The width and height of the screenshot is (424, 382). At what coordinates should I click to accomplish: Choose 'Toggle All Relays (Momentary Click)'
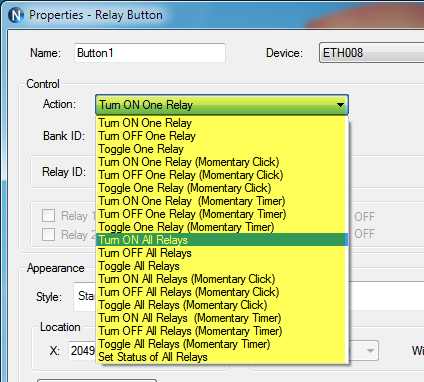[x=222, y=305]
